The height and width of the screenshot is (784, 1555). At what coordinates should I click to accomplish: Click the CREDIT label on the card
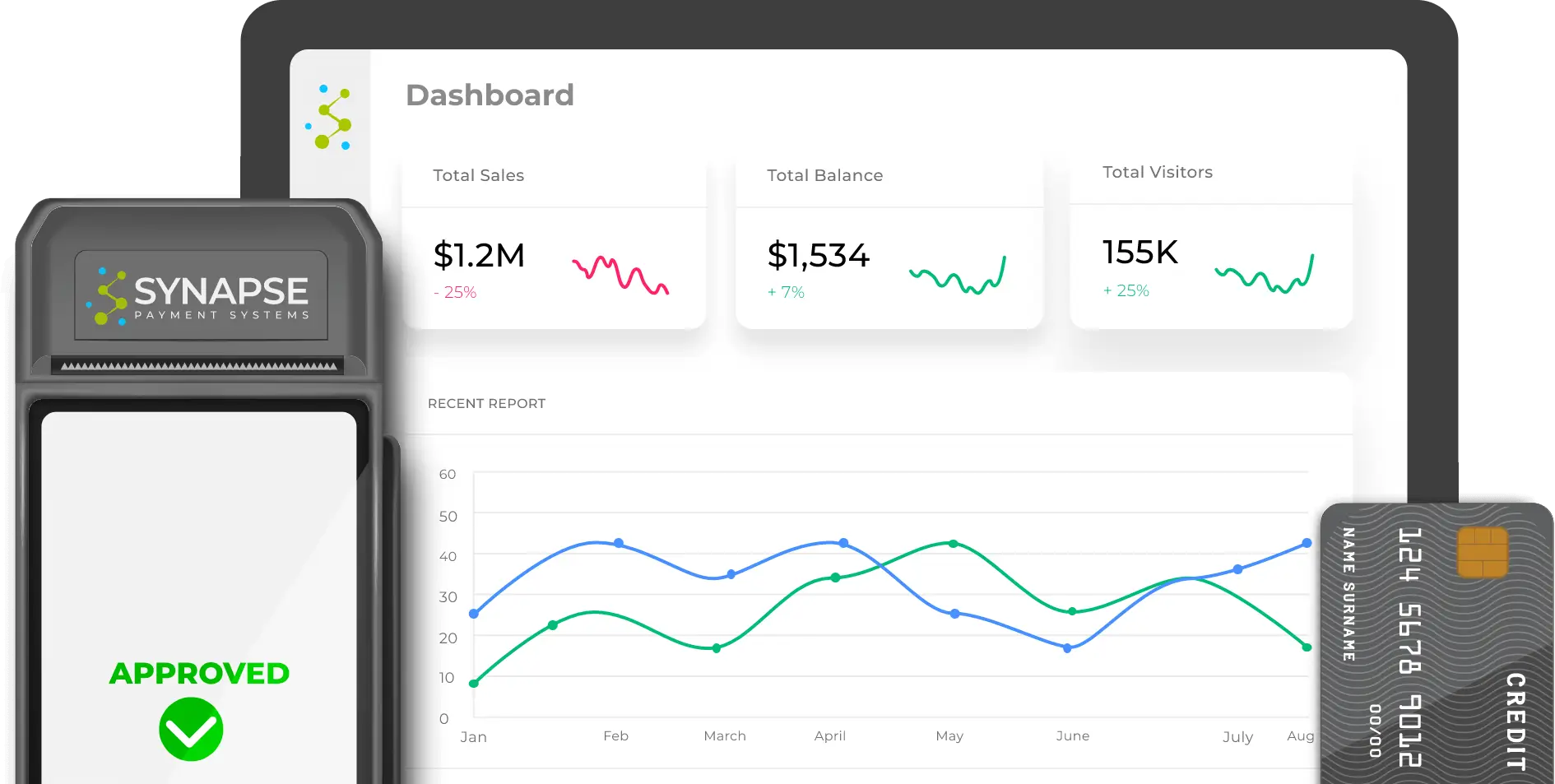[1516, 721]
